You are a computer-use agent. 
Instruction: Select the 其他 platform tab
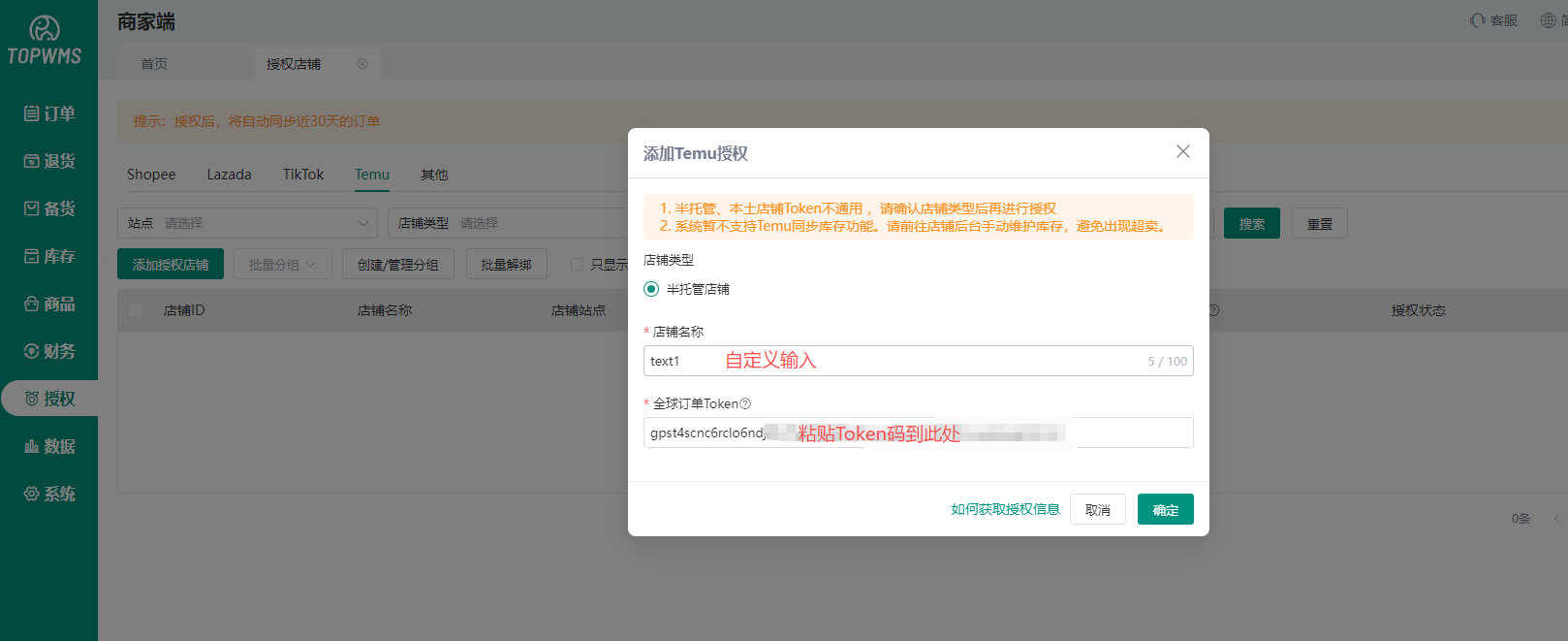click(434, 175)
